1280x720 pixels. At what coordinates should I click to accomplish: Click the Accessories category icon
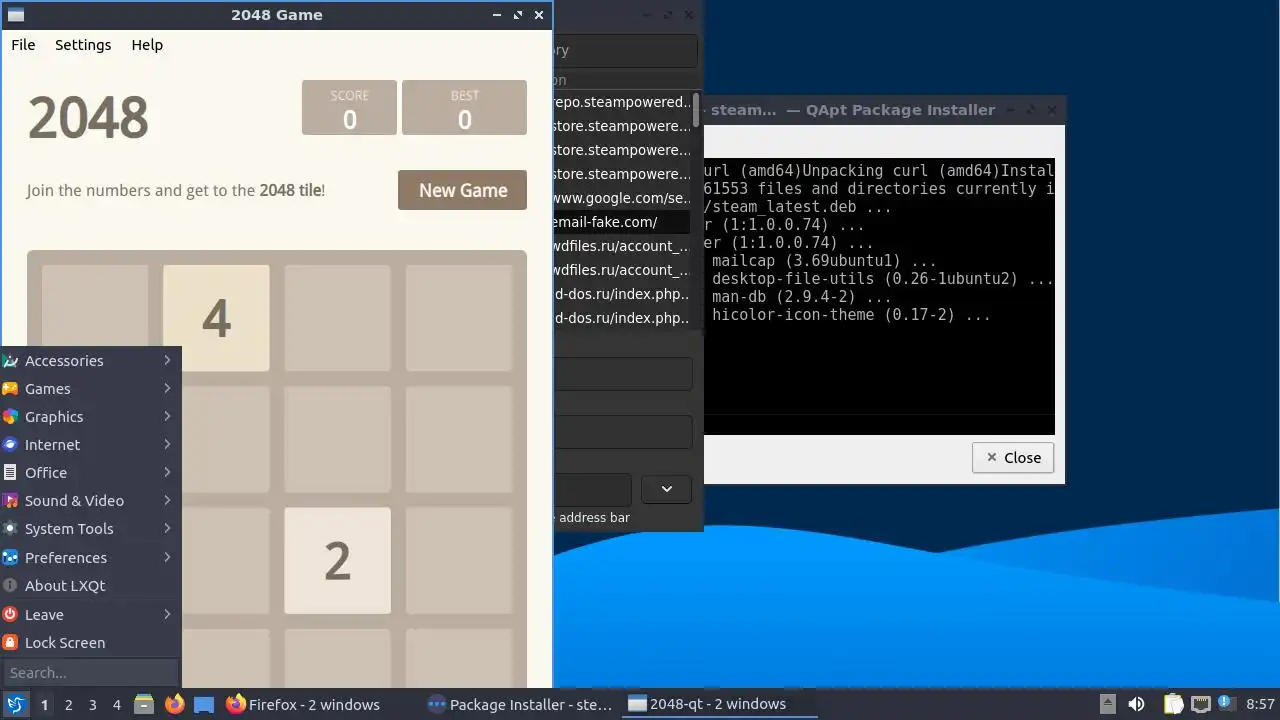tap(10, 361)
